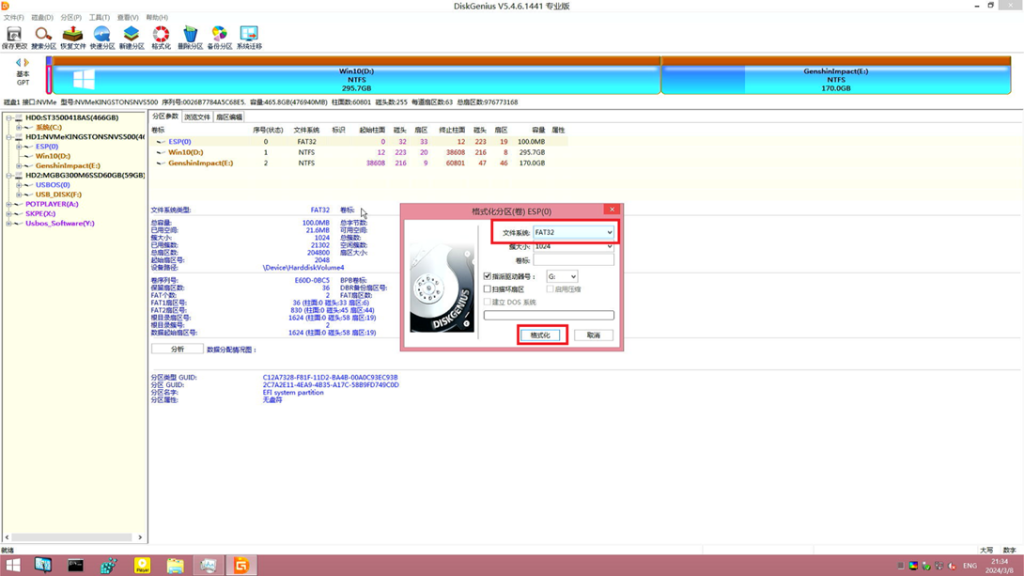Screen dimensions: 1024x576
Task: Open the 工具(T) menu
Action: pos(99,18)
